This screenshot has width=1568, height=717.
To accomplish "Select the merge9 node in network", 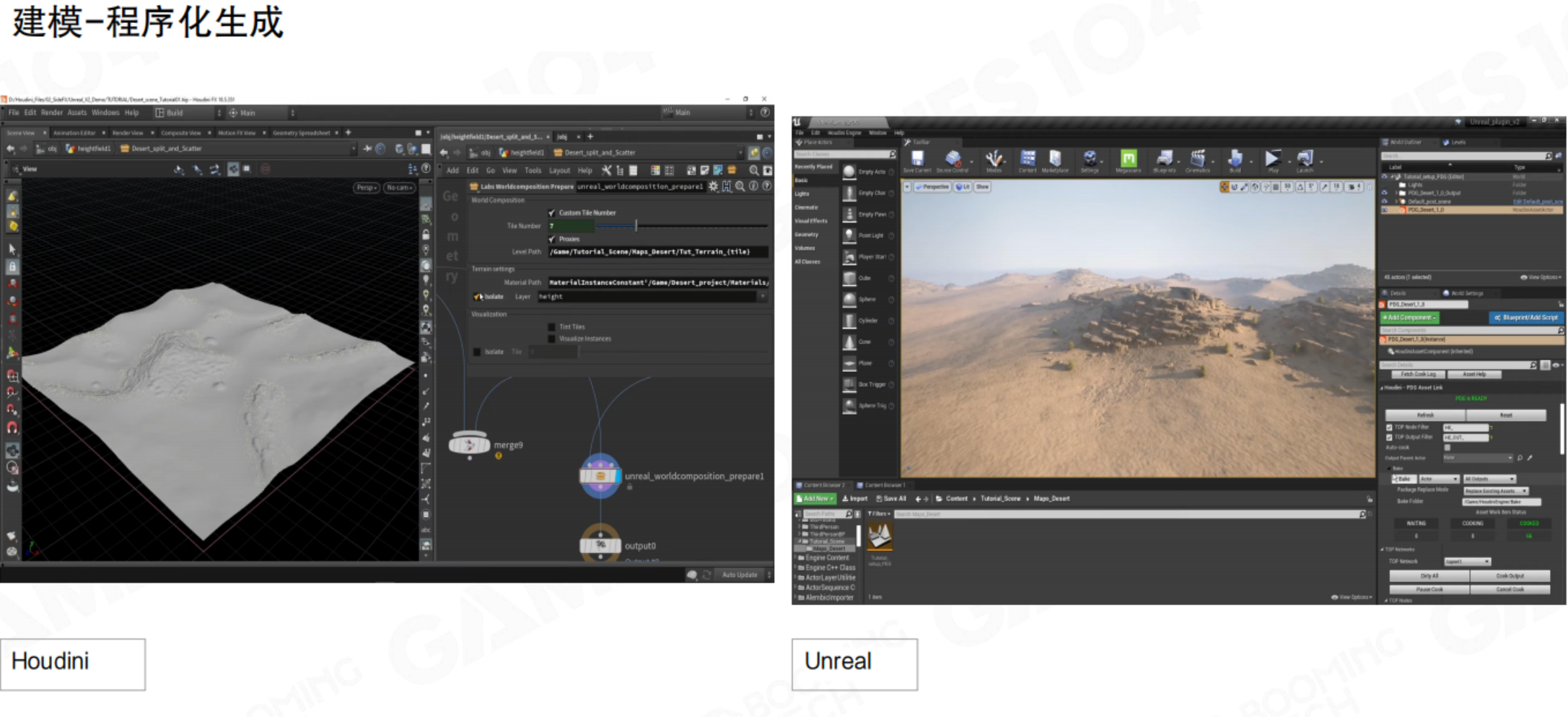I will click(469, 444).
